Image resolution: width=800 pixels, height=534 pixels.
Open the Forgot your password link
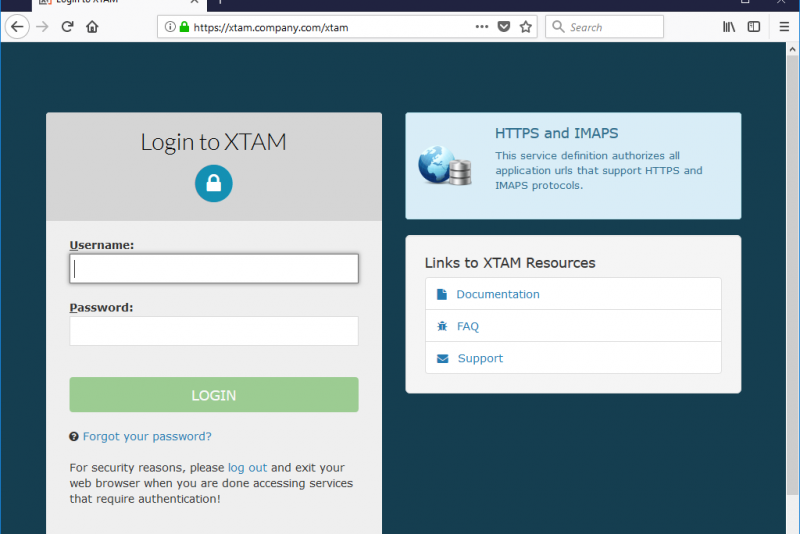click(147, 436)
